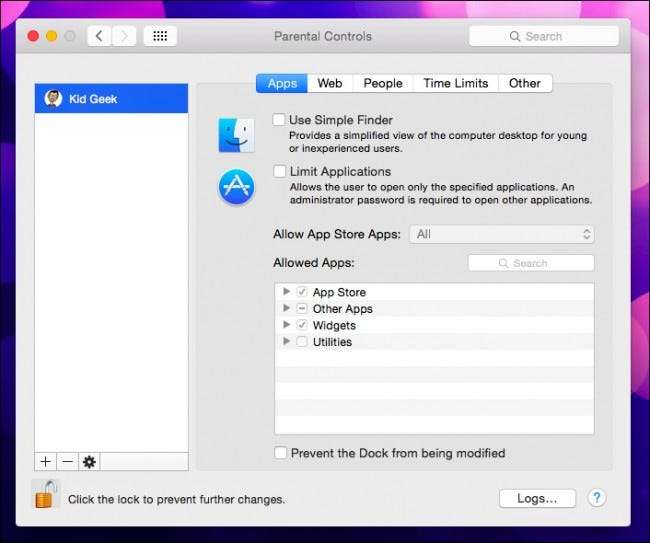
Task: Click the App Store icon beside Limit Applications
Action: pos(236,187)
